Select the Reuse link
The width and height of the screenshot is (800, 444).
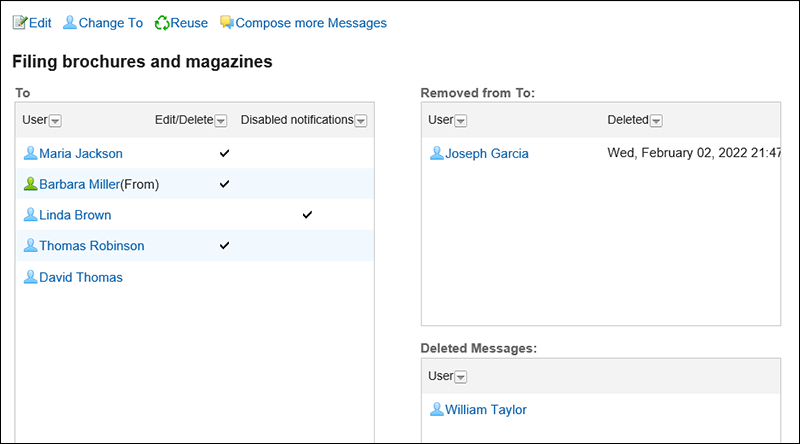tap(189, 23)
